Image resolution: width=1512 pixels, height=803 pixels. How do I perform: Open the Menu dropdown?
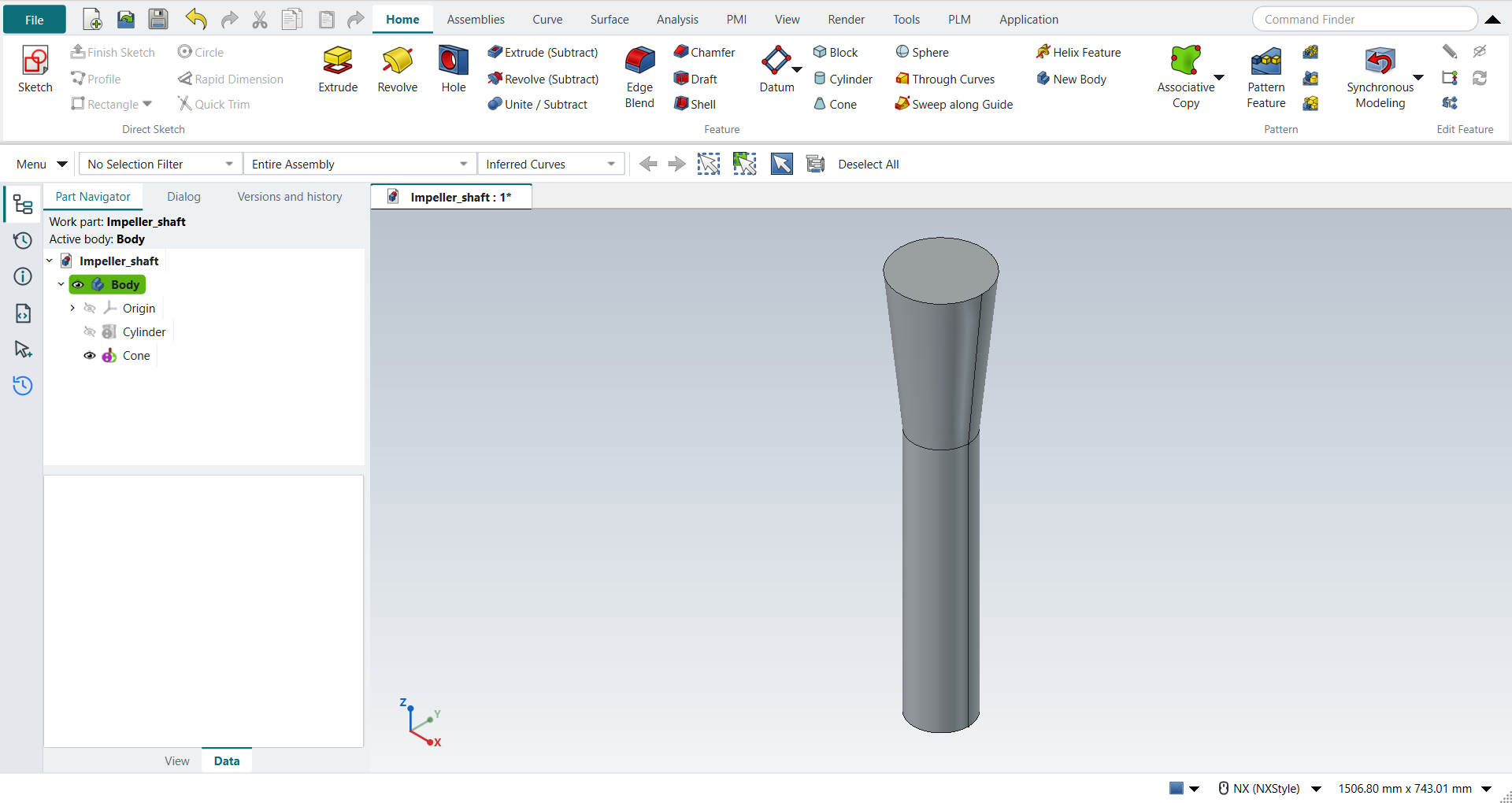tap(41, 164)
